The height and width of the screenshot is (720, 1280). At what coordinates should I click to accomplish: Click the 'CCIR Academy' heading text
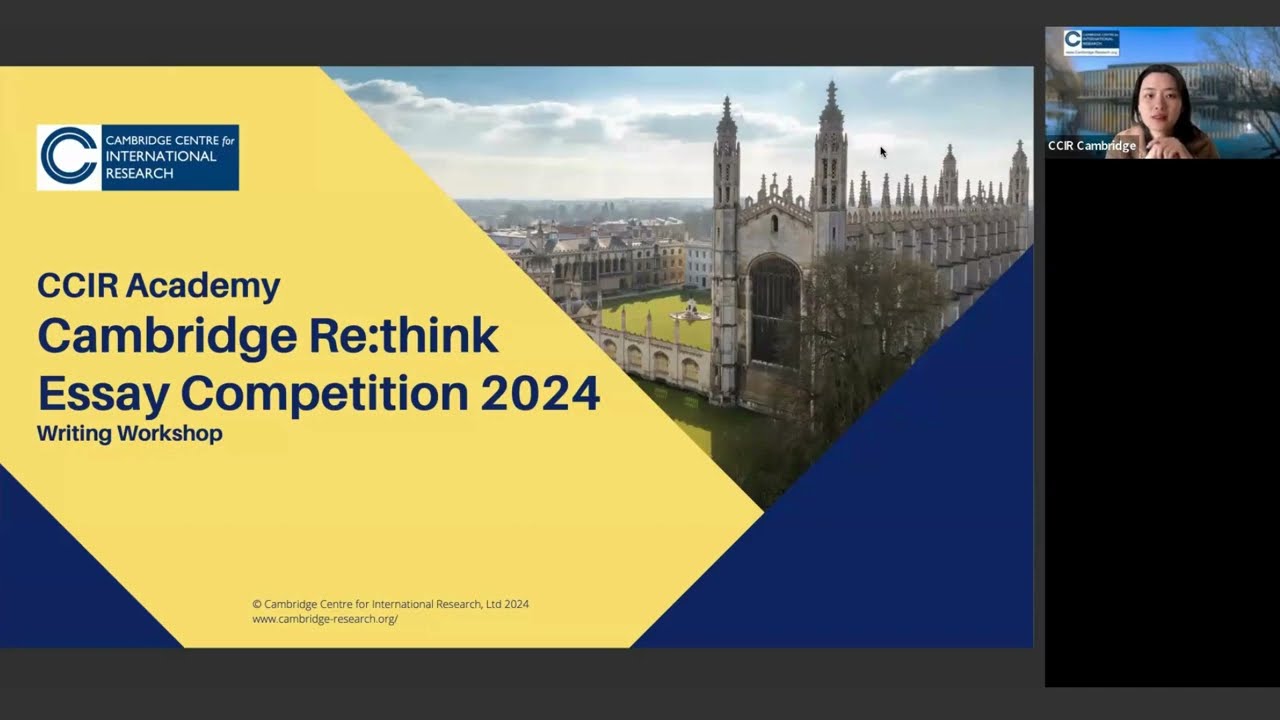point(159,286)
